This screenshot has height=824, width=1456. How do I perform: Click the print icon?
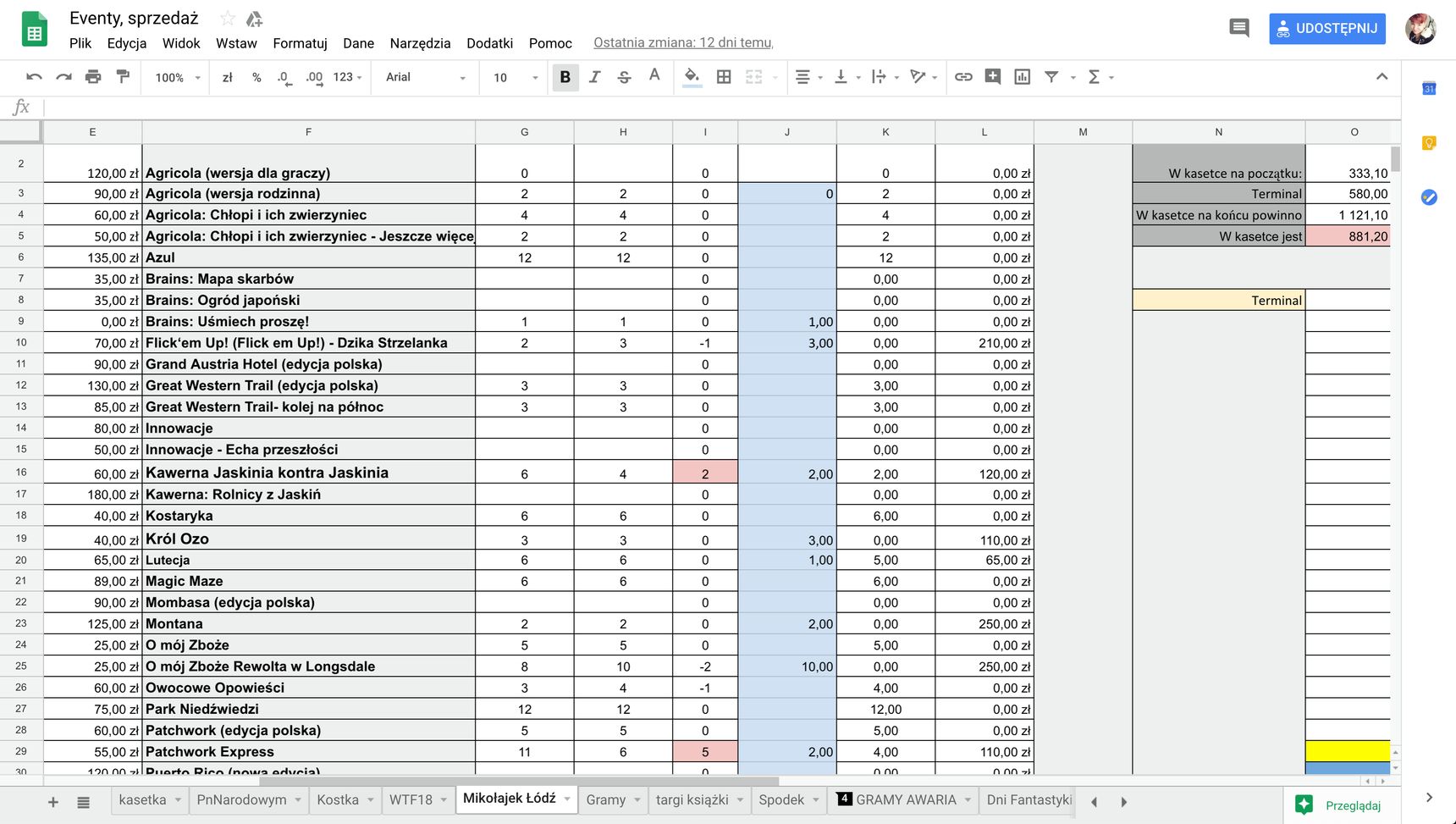pyautogui.click(x=93, y=77)
